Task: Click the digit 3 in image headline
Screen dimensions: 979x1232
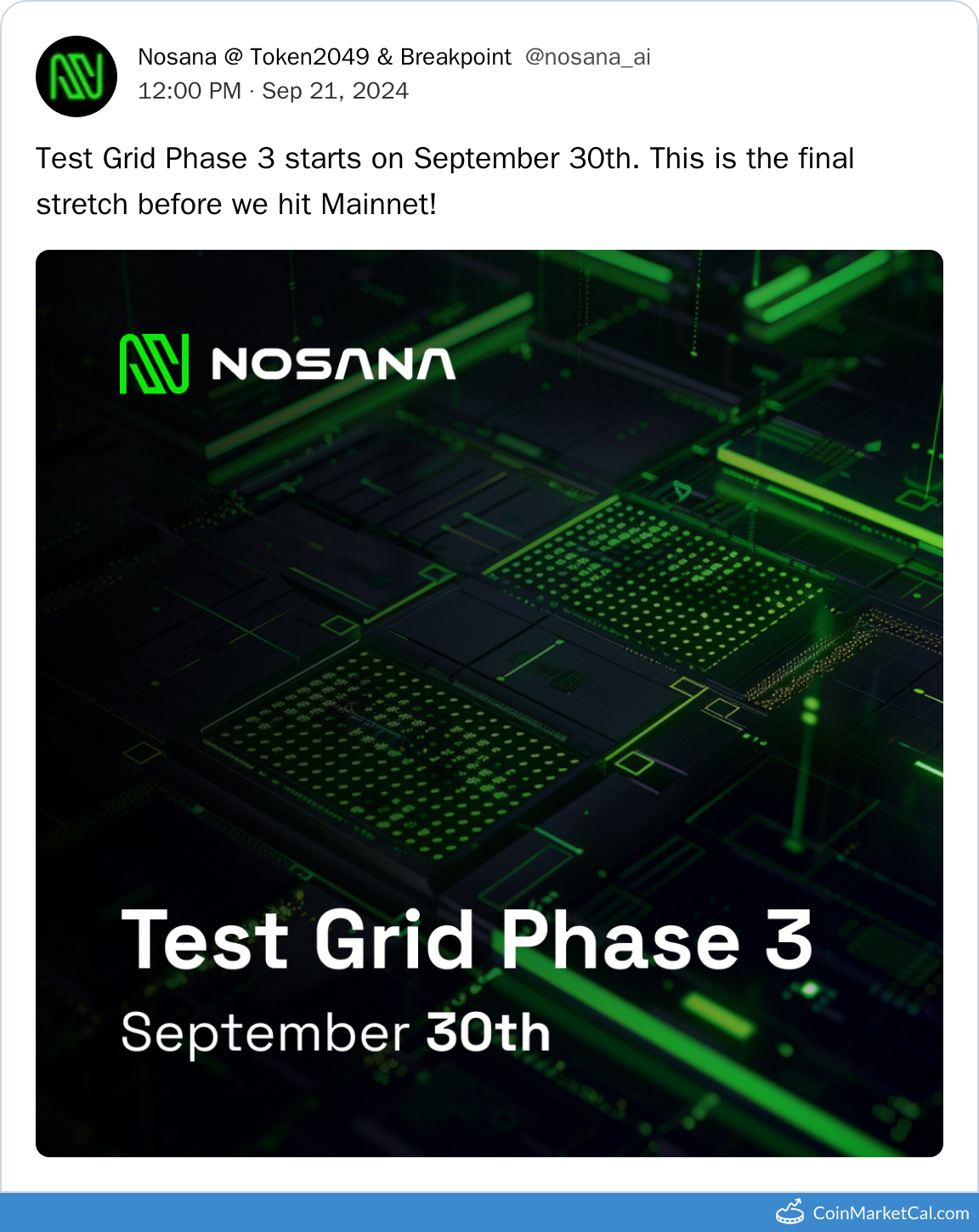Action: (x=789, y=940)
